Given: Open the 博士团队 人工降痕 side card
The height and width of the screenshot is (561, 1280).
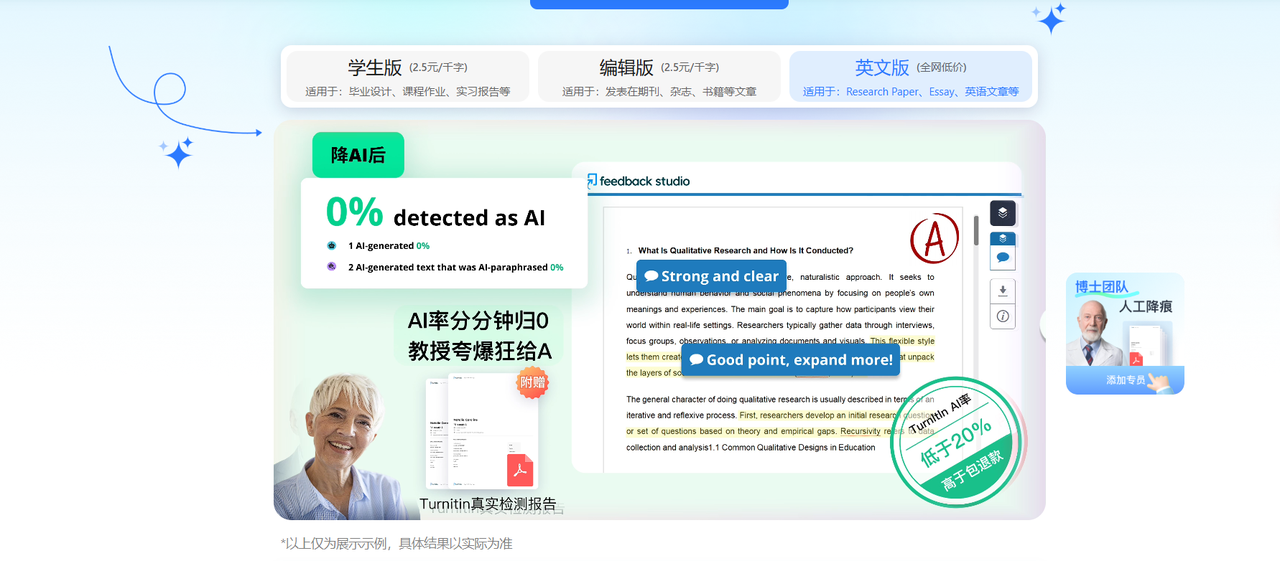Looking at the screenshot, I should point(1125,333).
